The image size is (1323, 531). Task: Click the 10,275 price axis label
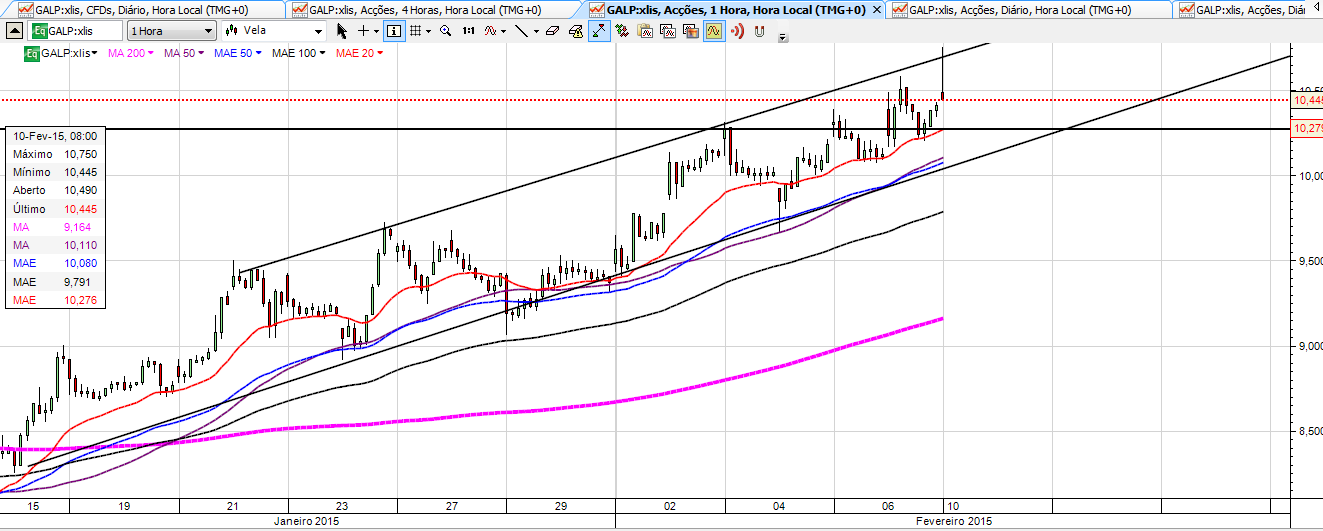coord(1307,129)
